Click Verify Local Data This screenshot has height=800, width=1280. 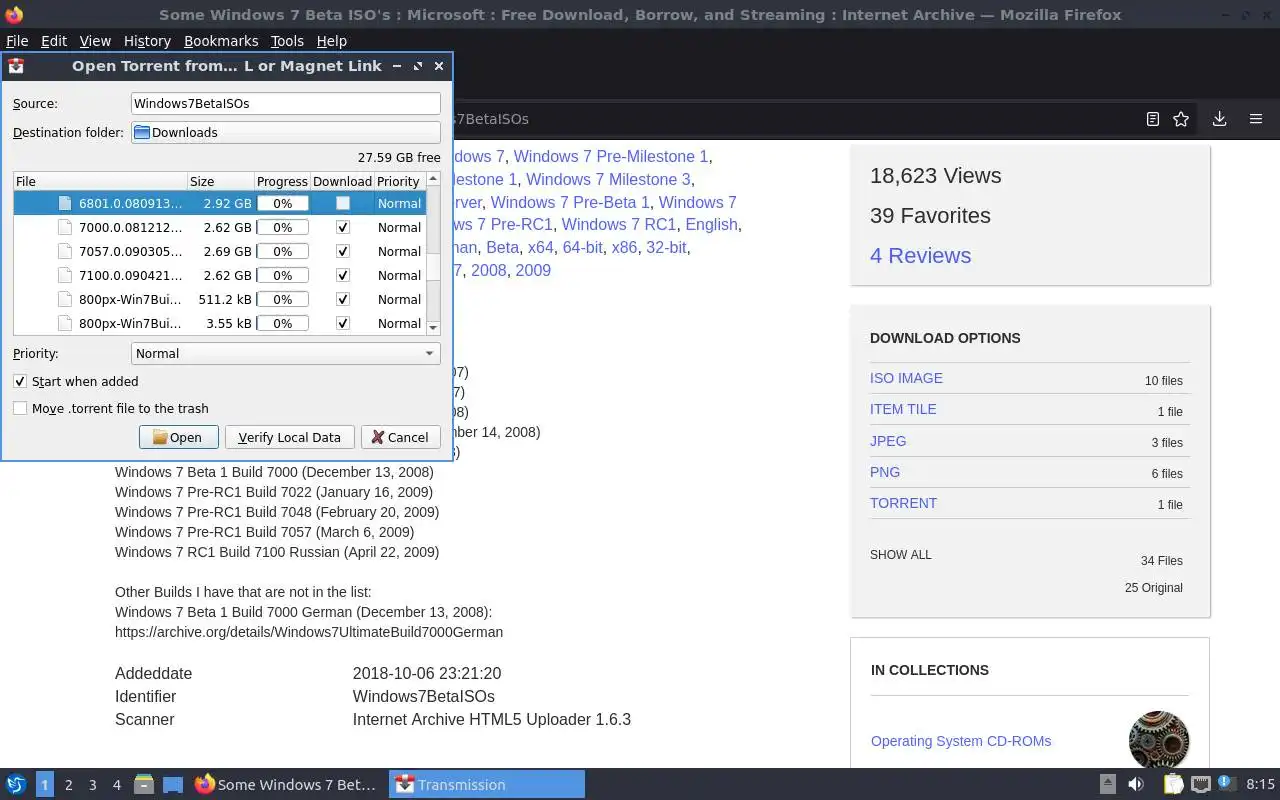pos(289,437)
